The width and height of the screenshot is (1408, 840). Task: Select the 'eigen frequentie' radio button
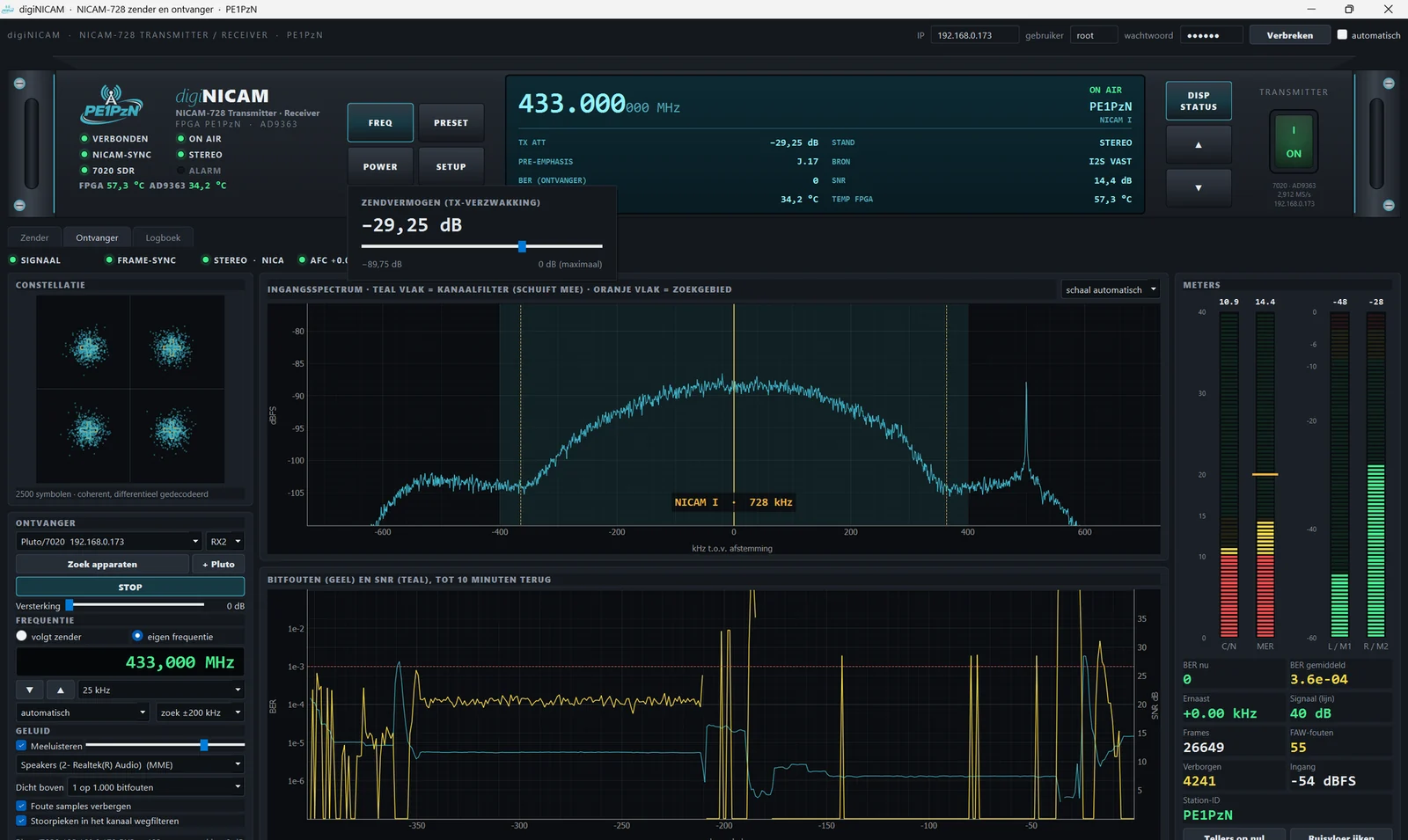[x=137, y=636]
